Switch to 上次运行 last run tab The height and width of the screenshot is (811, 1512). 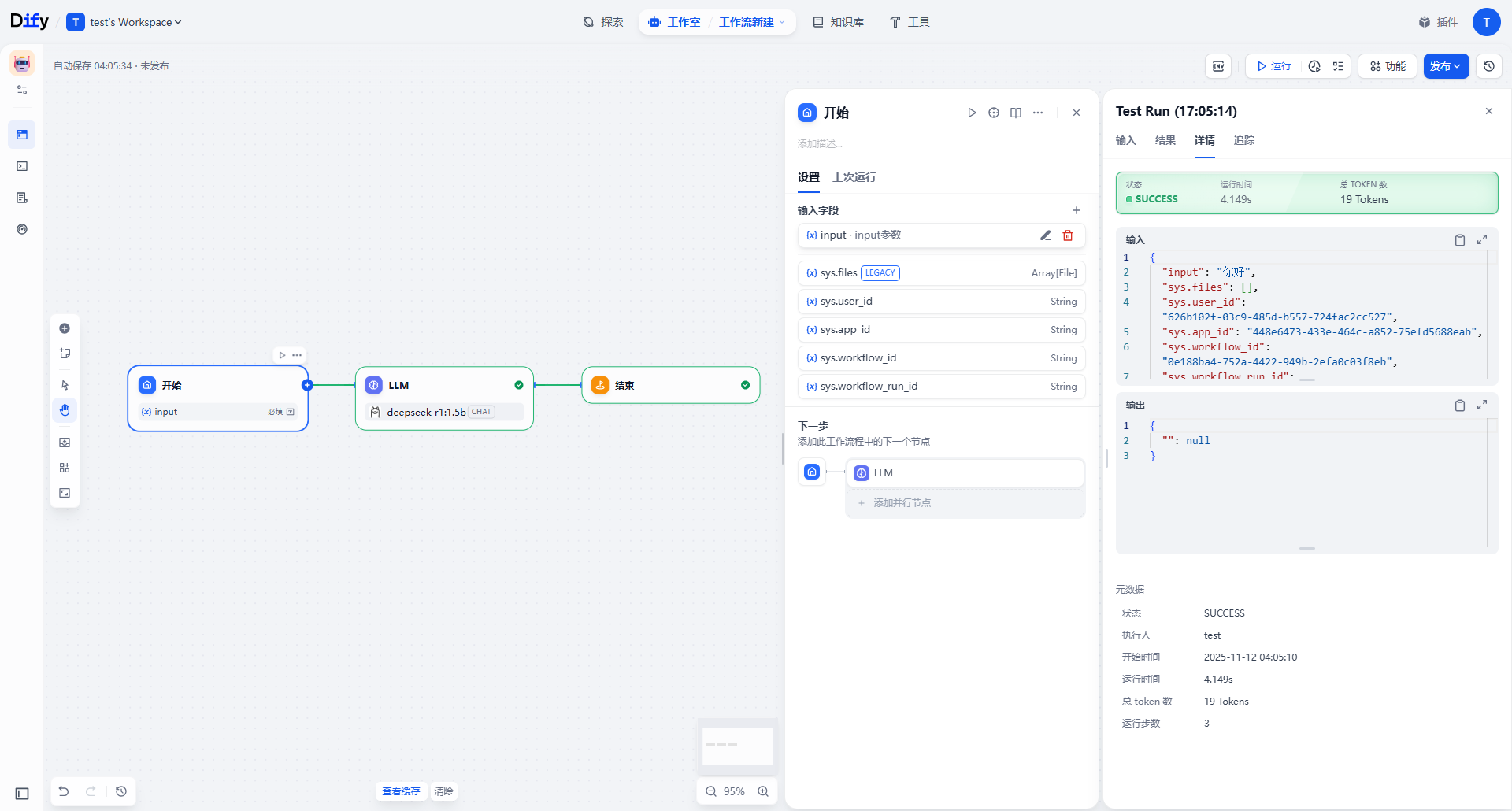(854, 177)
